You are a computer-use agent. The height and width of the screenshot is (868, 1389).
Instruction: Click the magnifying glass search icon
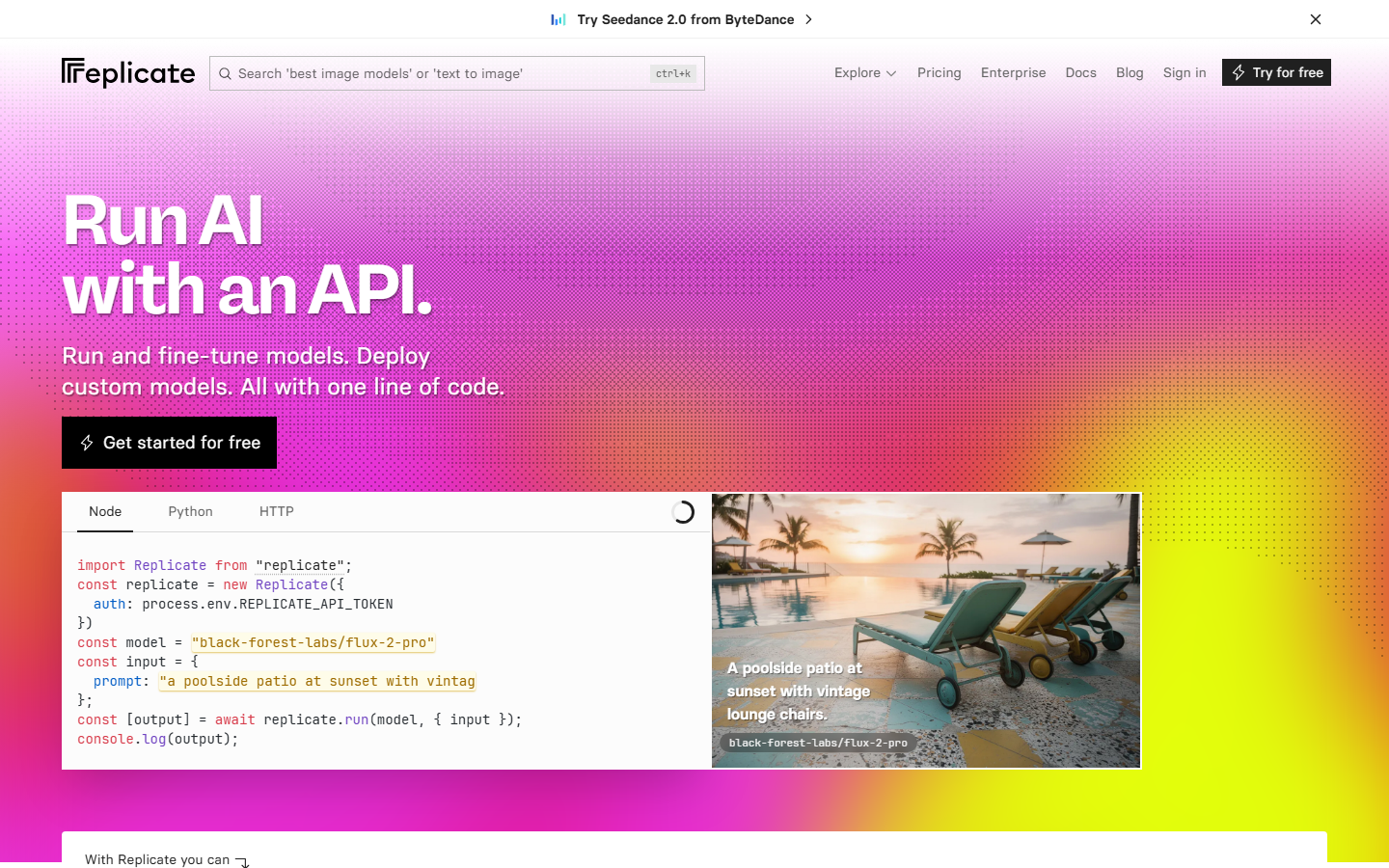(x=225, y=73)
